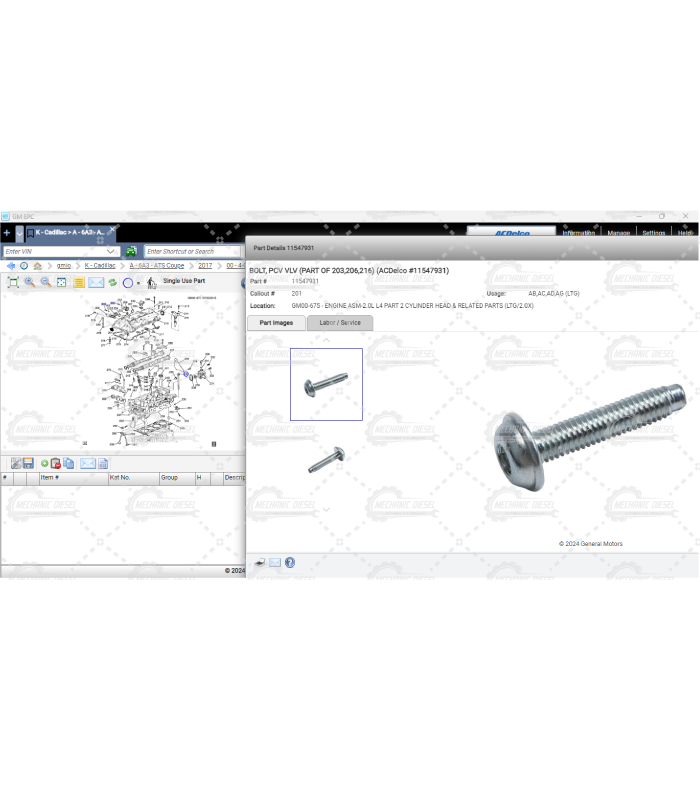Click the Enter Shortcut or Search field

tap(192, 251)
